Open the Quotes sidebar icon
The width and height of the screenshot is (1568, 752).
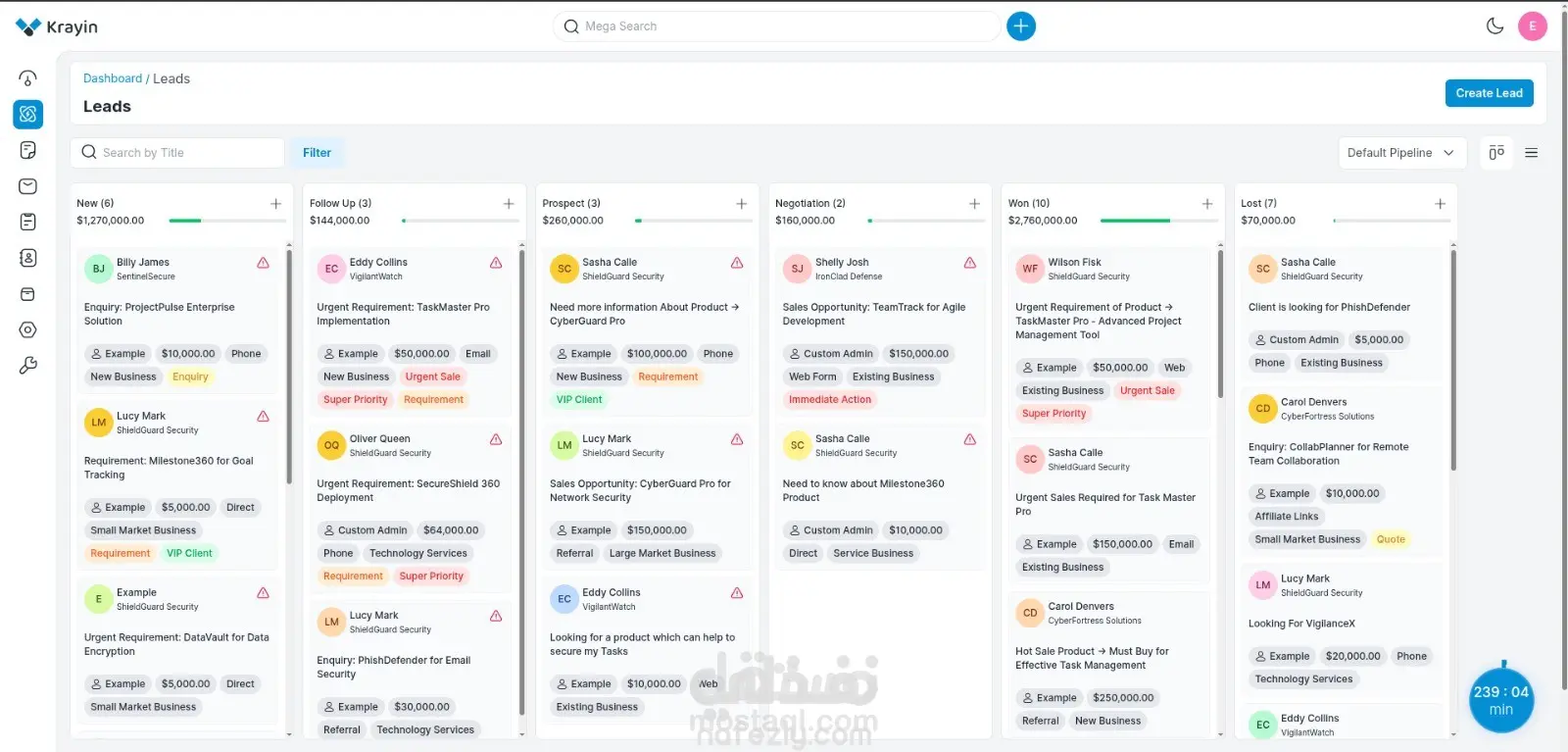pos(28,150)
